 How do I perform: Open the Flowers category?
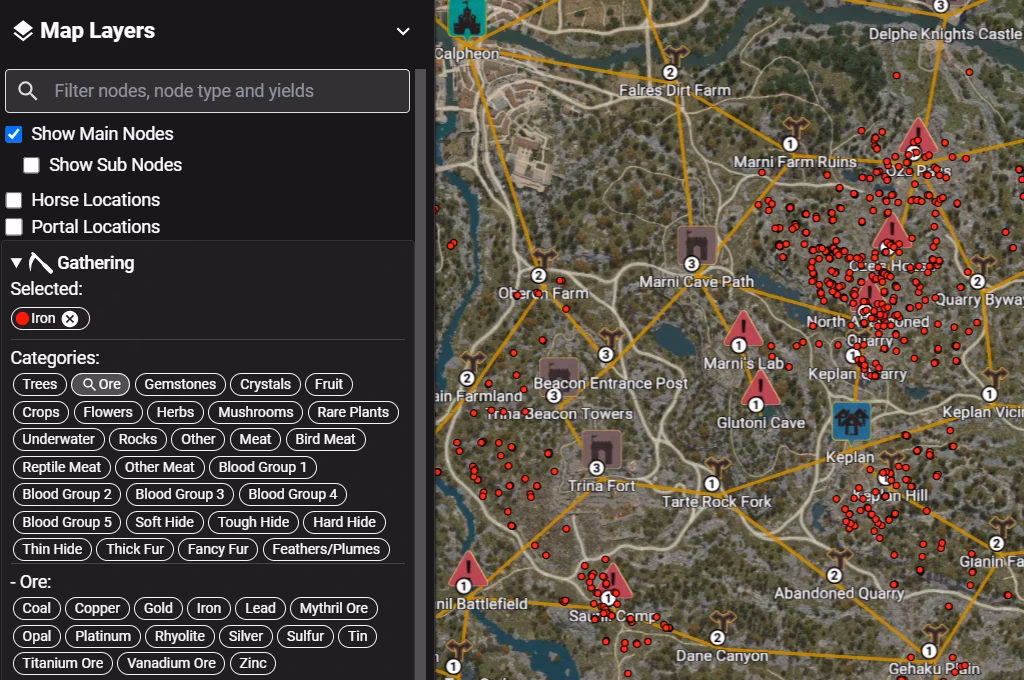point(108,412)
